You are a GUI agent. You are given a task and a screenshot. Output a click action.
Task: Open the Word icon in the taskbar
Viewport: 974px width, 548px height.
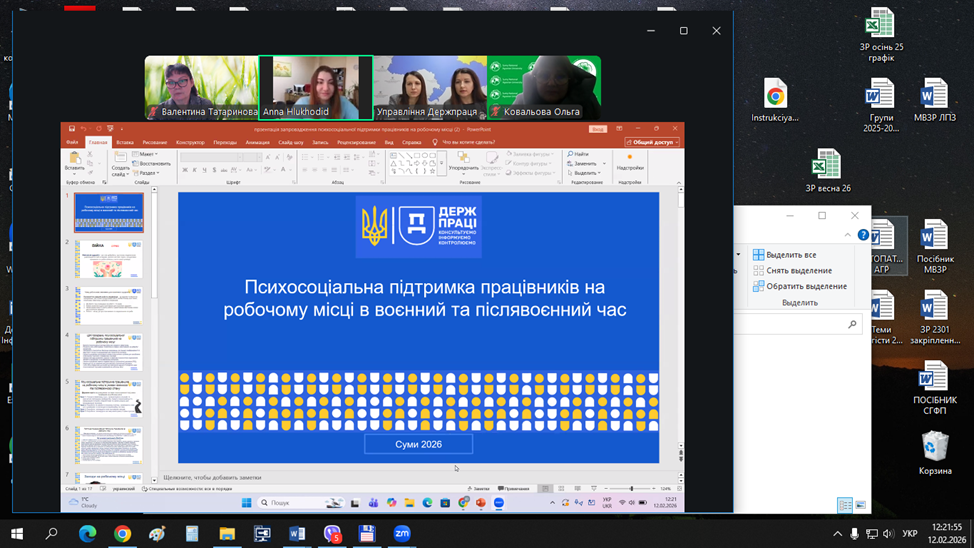point(297,534)
